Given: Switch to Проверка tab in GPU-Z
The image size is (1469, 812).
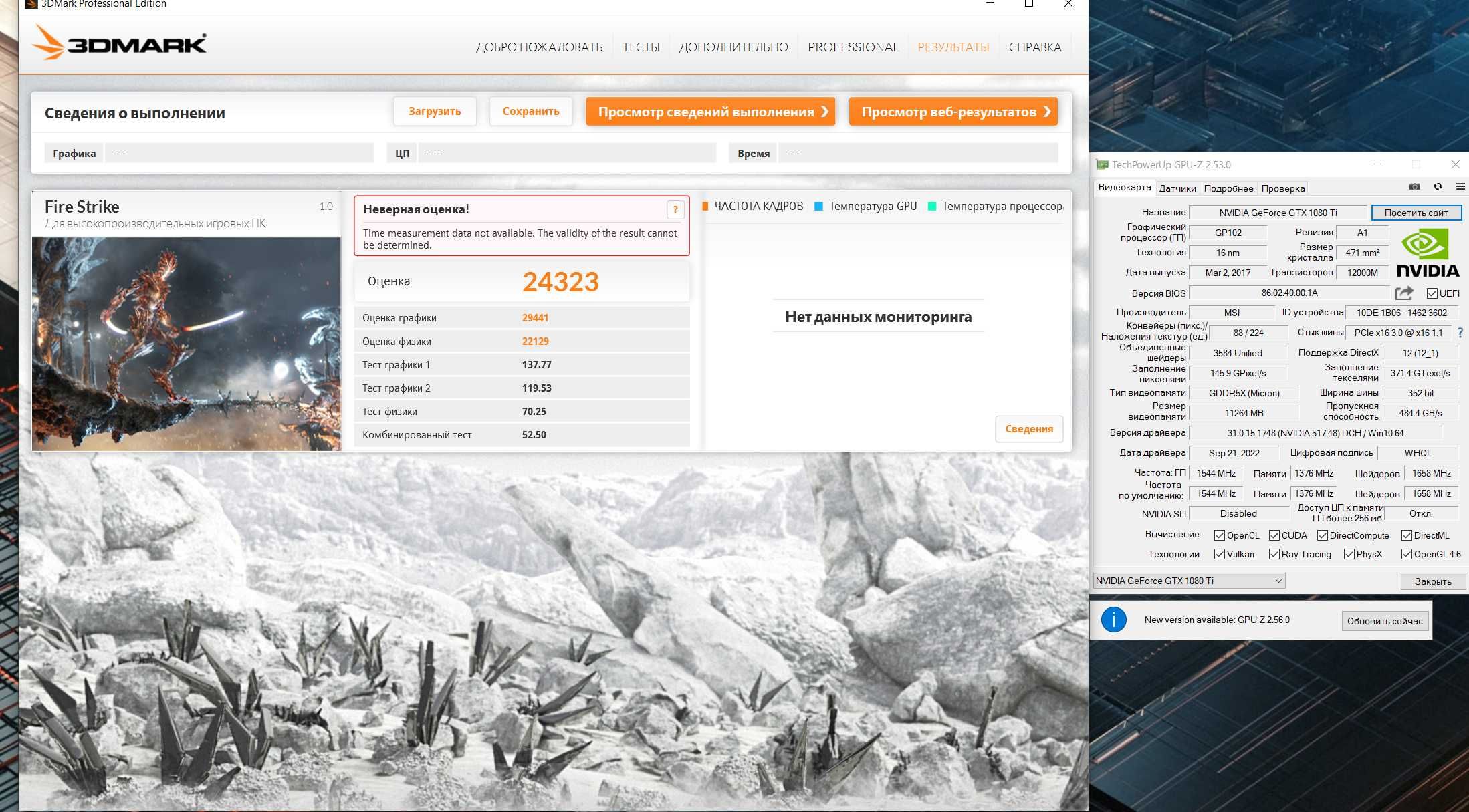Looking at the screenshot, I should click(x=1283, y=188).
